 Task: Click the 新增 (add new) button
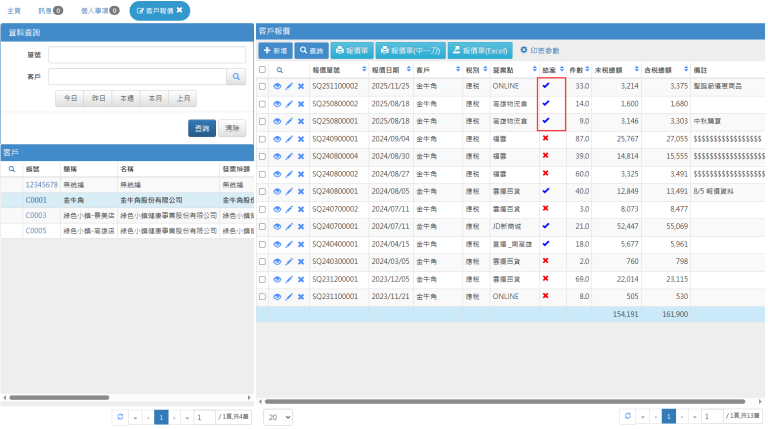275,49
